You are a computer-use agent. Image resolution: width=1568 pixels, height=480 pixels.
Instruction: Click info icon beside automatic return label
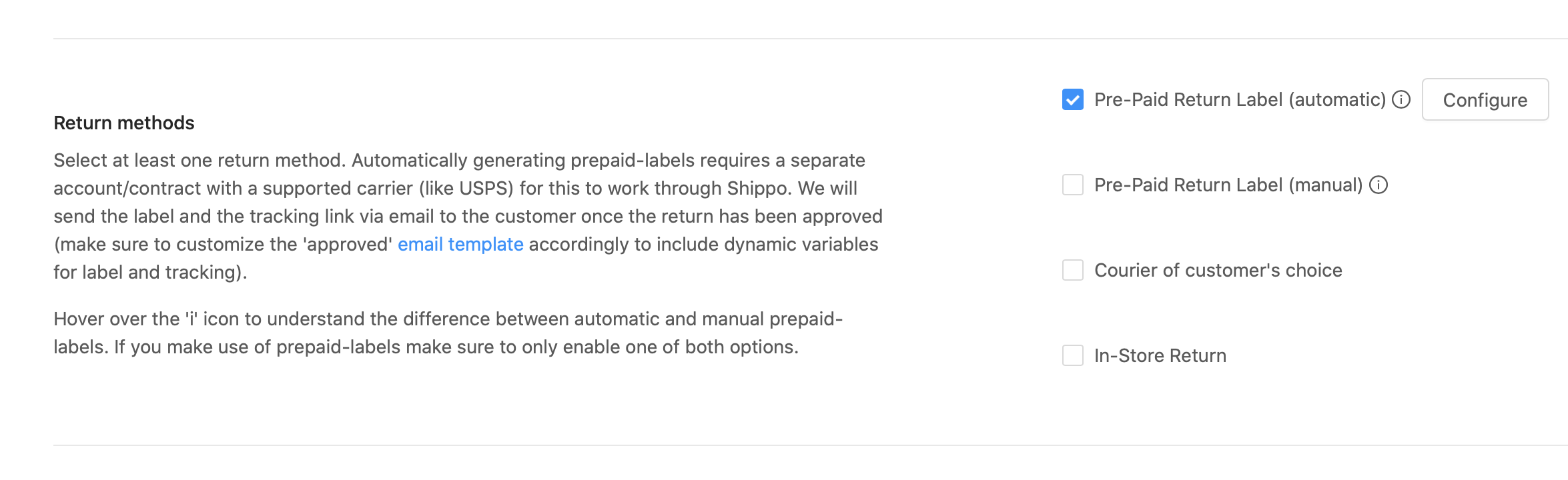pyautogui.click(x=1401, y=99)
